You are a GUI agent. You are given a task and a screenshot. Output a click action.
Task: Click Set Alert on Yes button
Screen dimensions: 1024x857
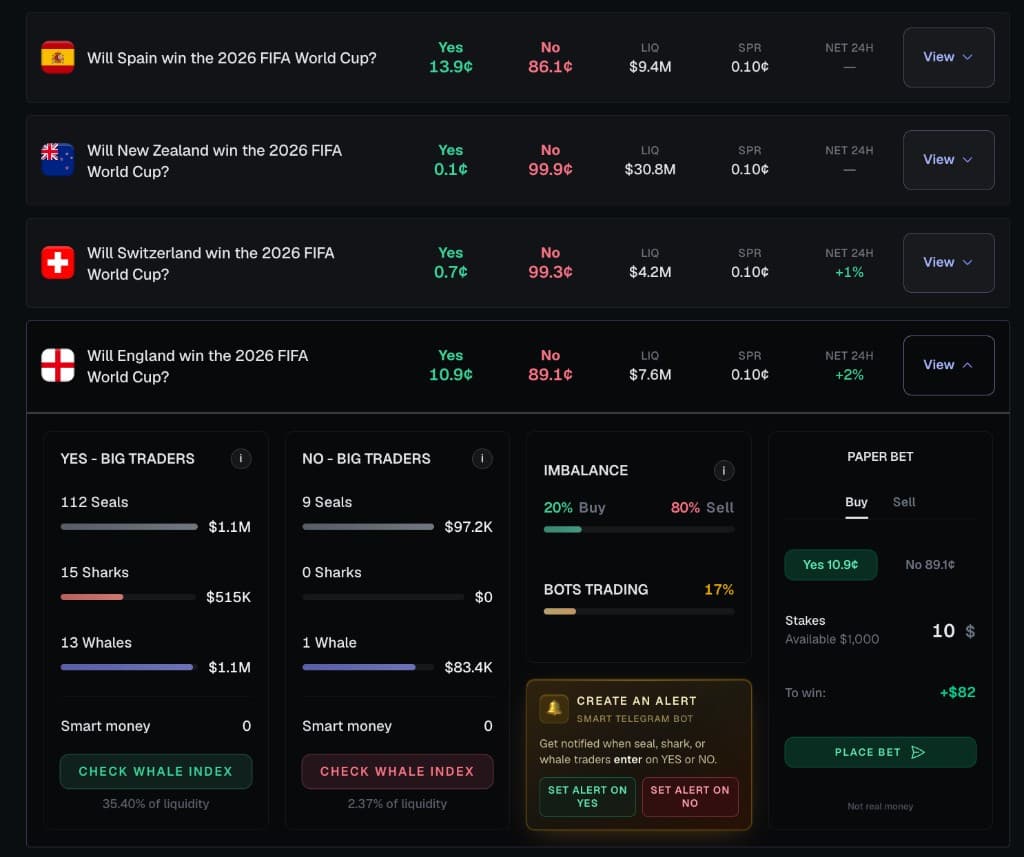pyautogui.click(x=587, y=797)
